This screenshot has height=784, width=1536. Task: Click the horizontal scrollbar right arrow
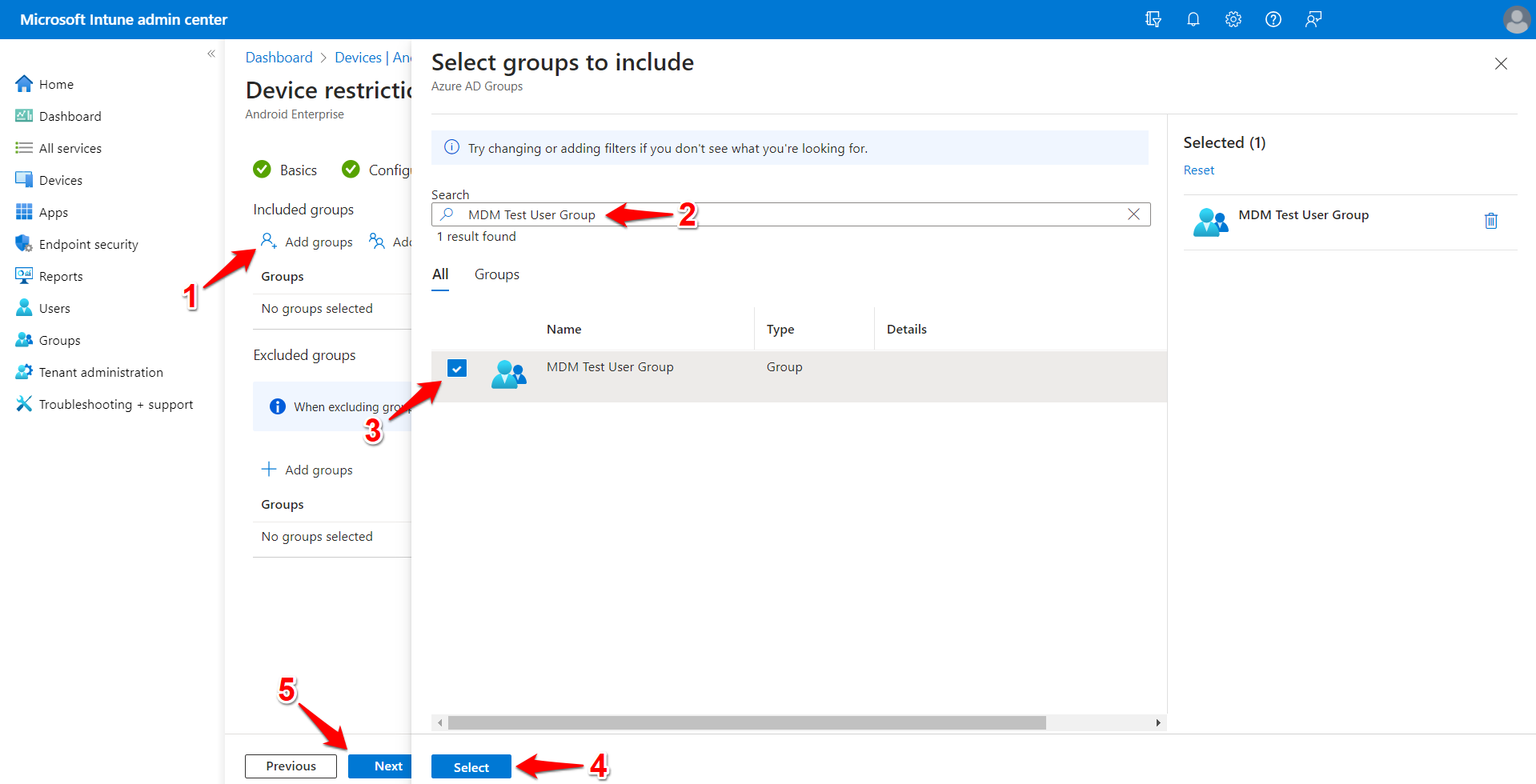(x=1158, y=722)
